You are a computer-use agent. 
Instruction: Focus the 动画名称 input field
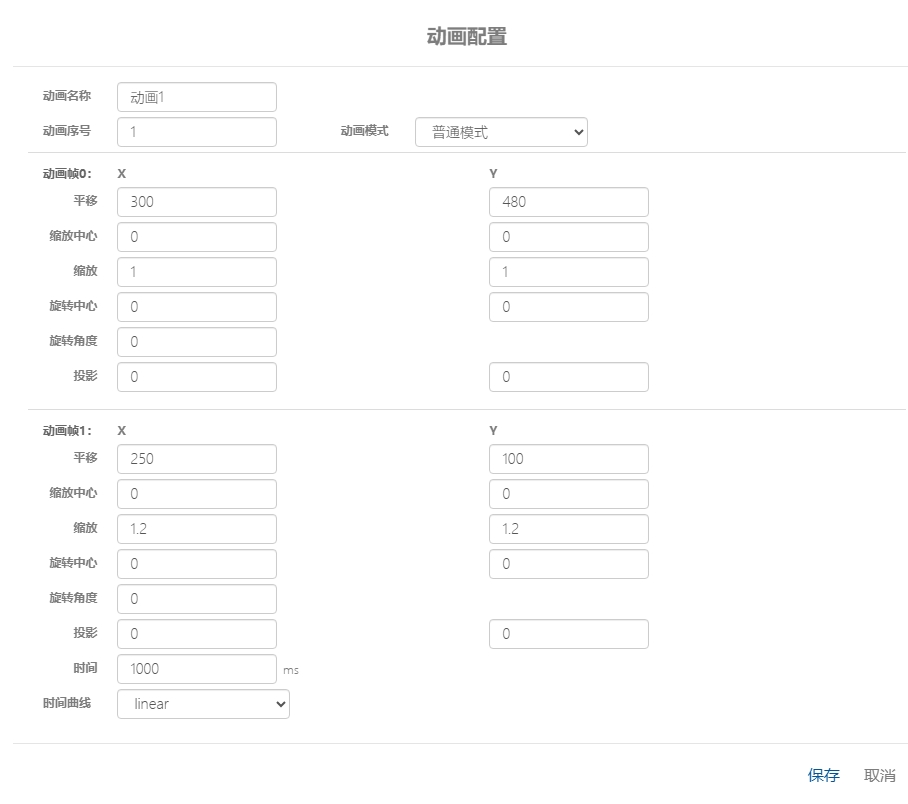[x=196, y=97]
